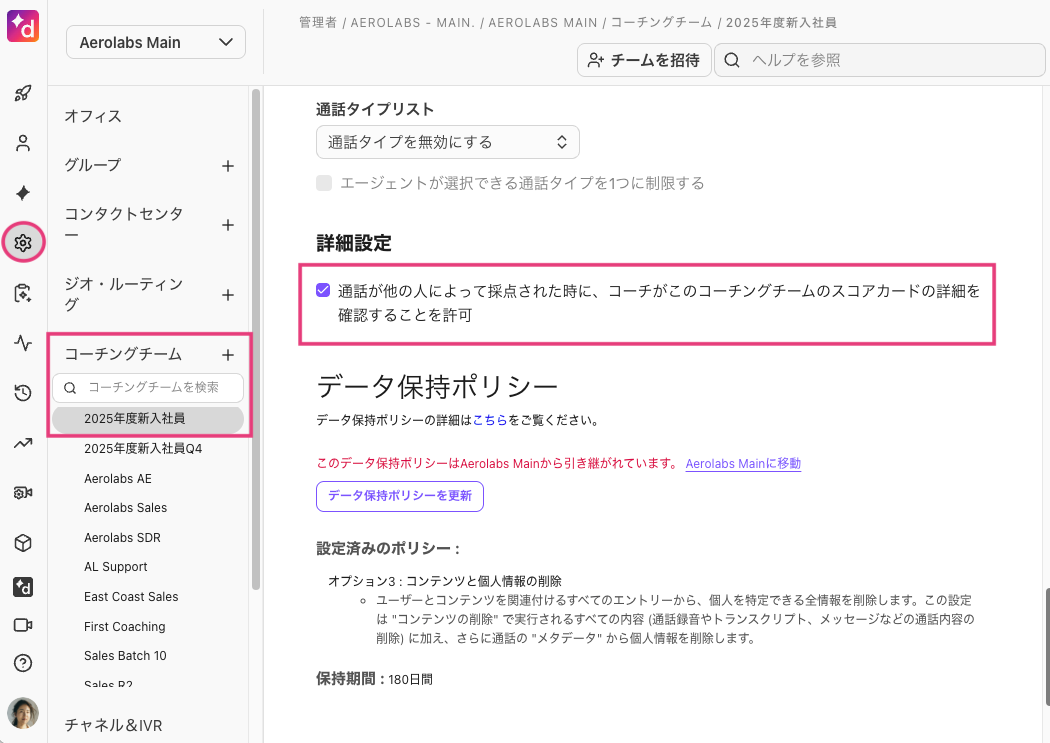Click the left navigation panel scrollbar

point(256,339)
